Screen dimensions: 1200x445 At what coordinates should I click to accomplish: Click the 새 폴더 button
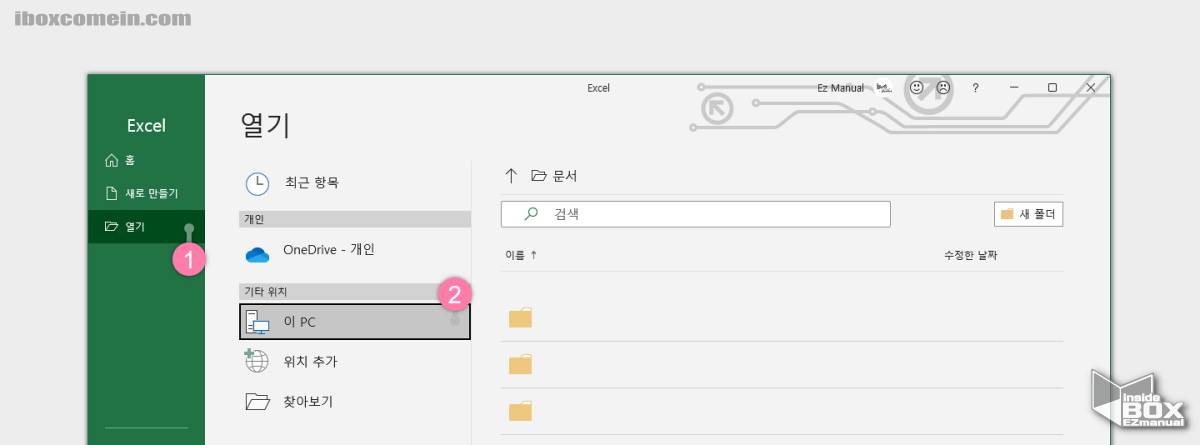point(1028,214)
